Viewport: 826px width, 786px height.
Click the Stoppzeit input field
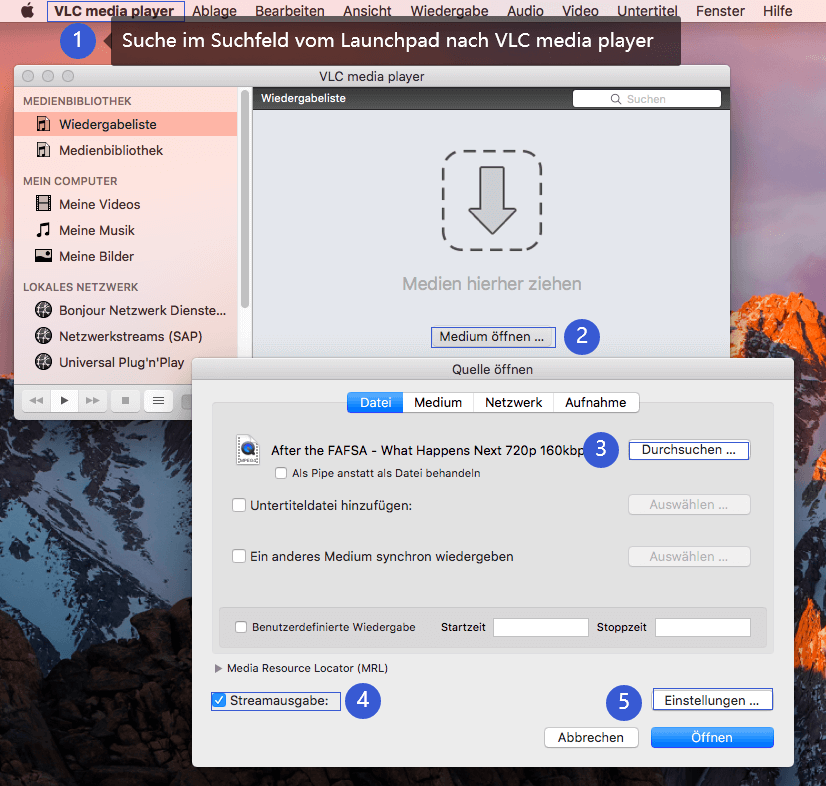click(703, 627)
